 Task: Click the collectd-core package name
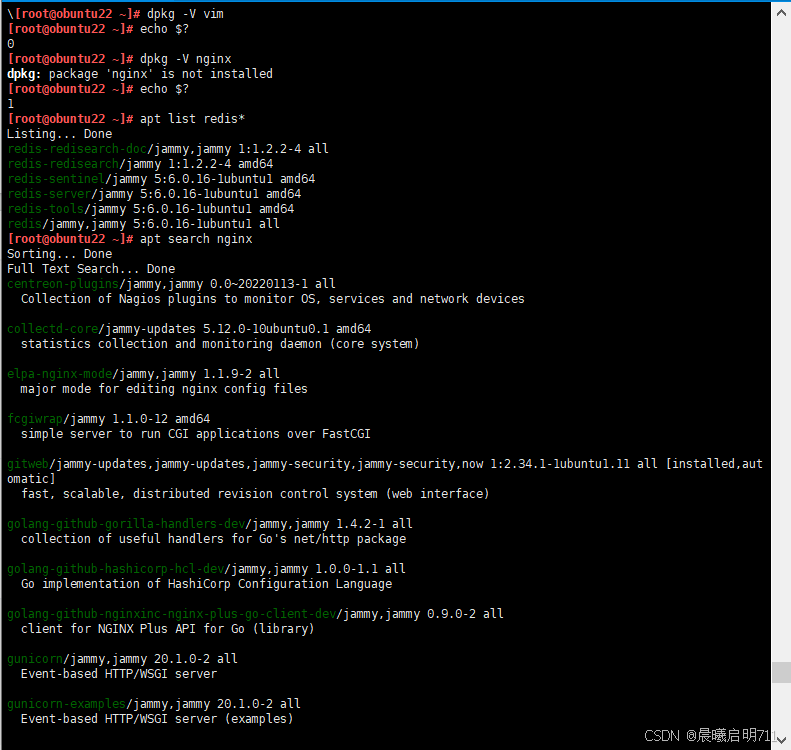52,329
